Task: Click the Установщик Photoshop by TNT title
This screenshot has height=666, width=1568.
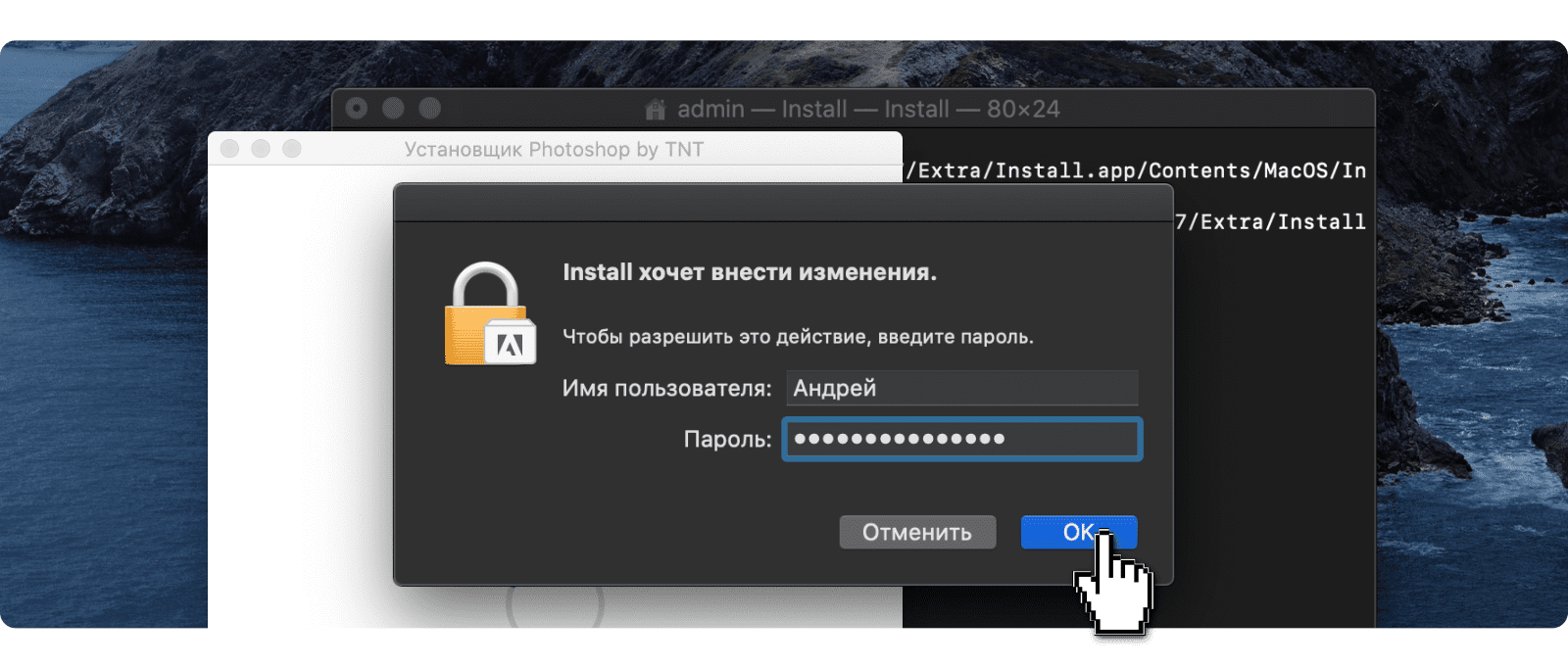Action: [x=554, y=149]
